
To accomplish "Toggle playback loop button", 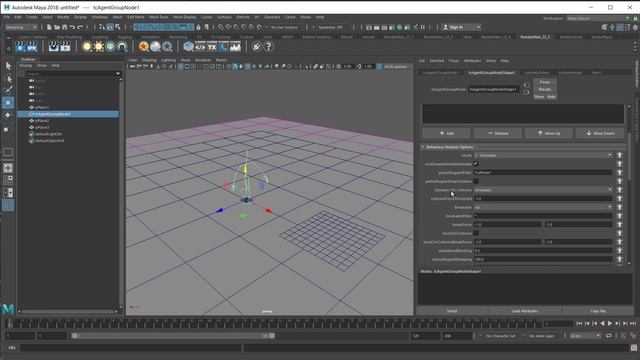I will click(609, 336).
